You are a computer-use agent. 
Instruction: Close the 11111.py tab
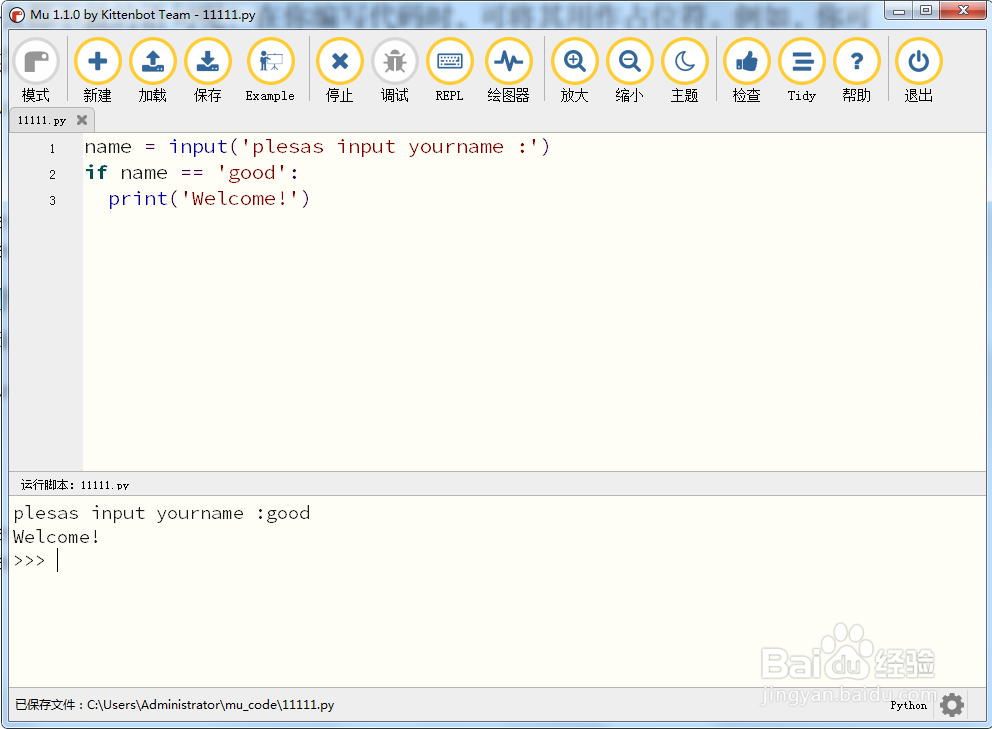point(82,119)
